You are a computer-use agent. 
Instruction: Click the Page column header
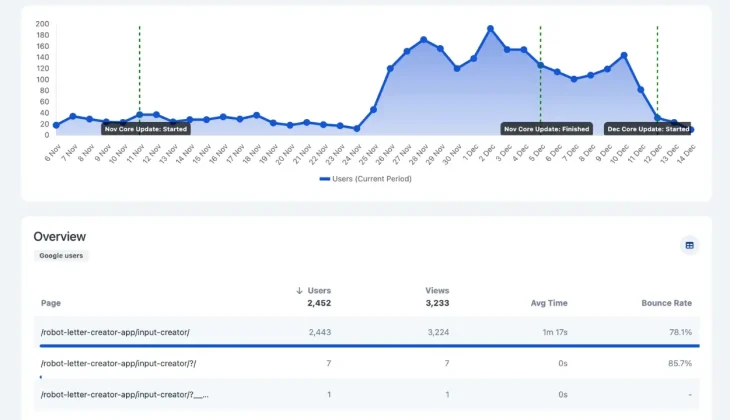(x=51, y=303)
